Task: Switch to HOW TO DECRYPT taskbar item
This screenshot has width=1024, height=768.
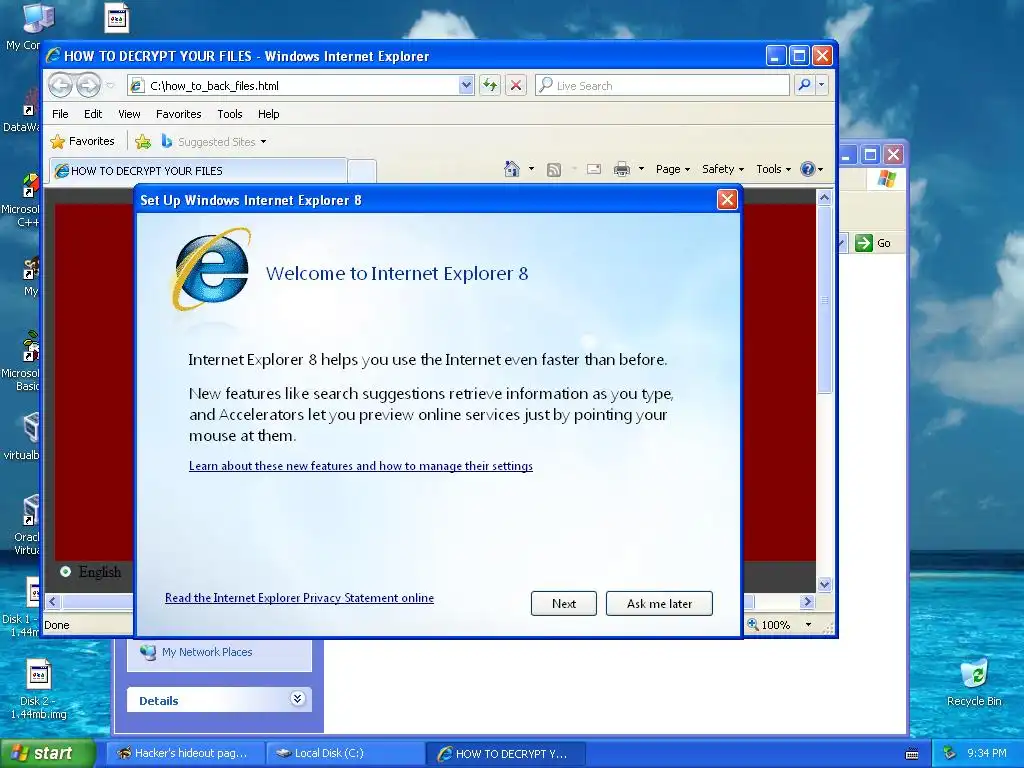Action: tap(505, 753)
